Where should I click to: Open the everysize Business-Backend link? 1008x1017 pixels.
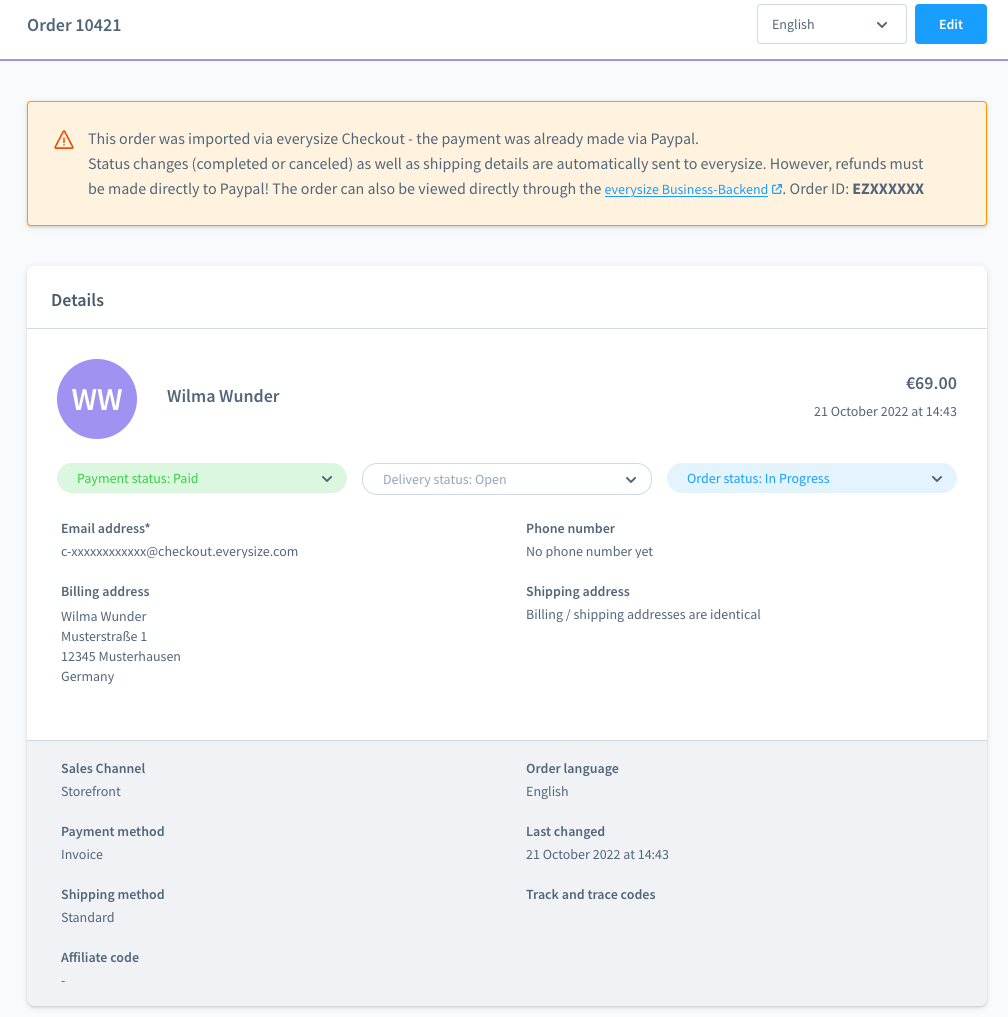(x=686, y=189)
